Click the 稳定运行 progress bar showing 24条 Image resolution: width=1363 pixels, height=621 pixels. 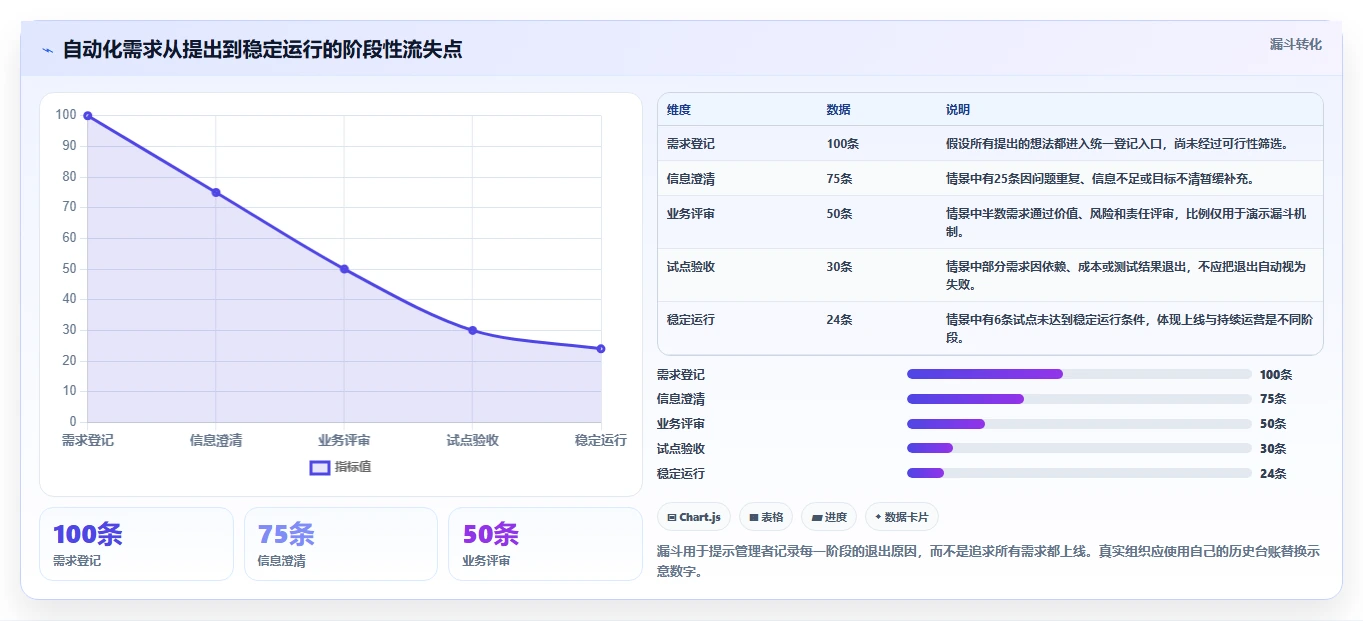[1079, 473]
